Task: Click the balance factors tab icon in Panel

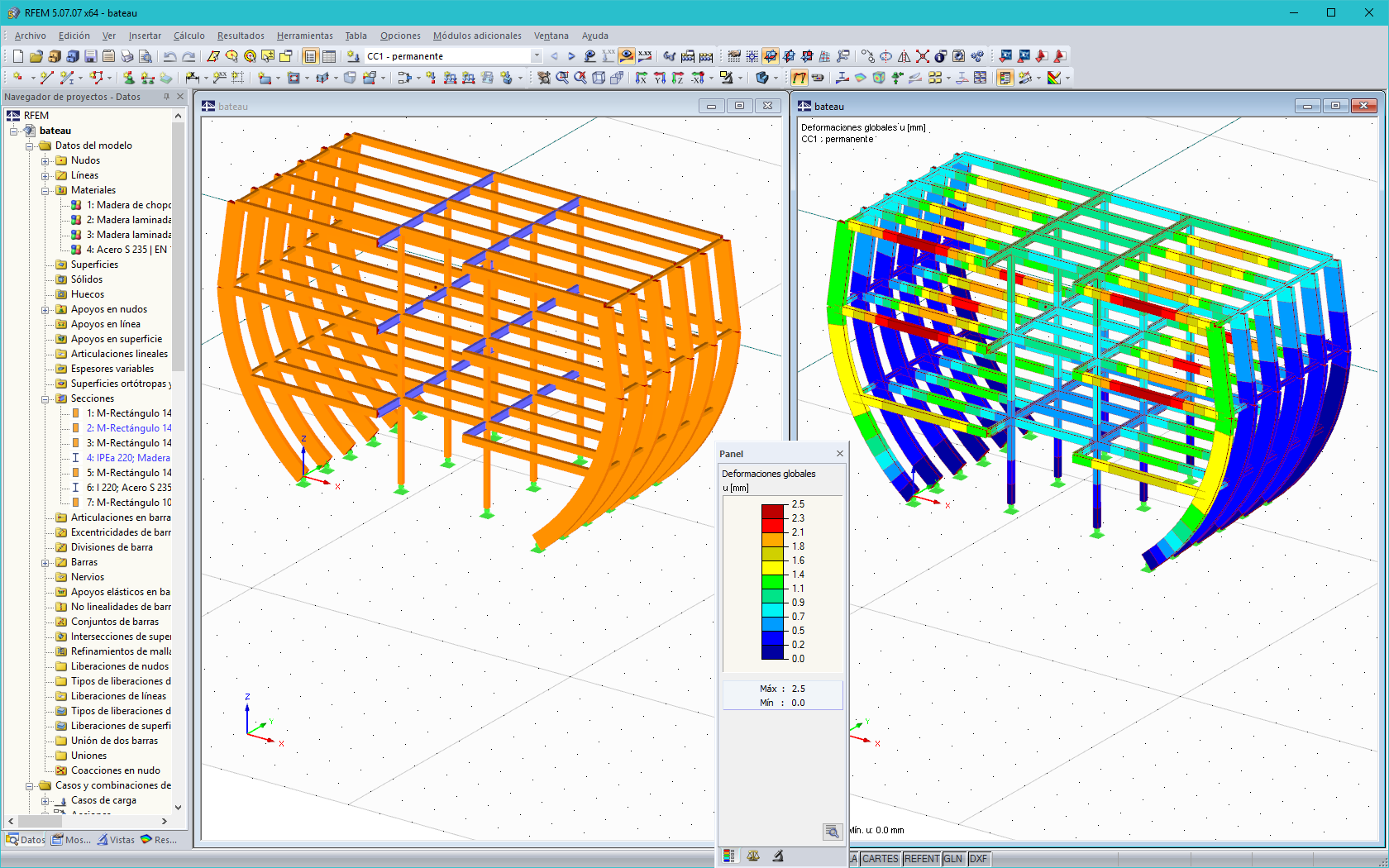Action: (753, 856)
